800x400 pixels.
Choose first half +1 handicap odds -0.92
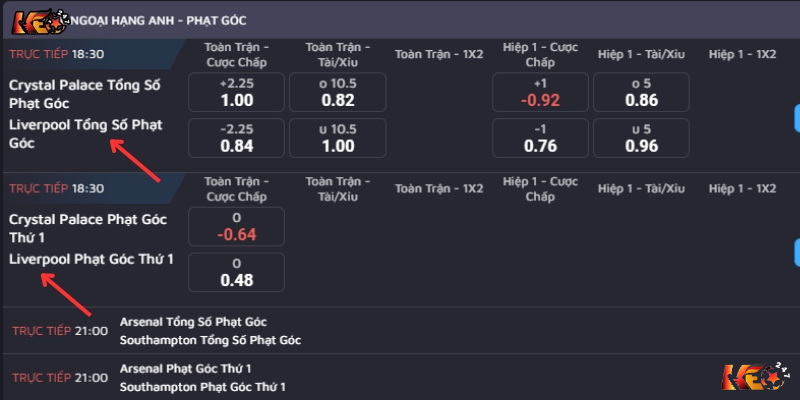(x=540, y=92)
